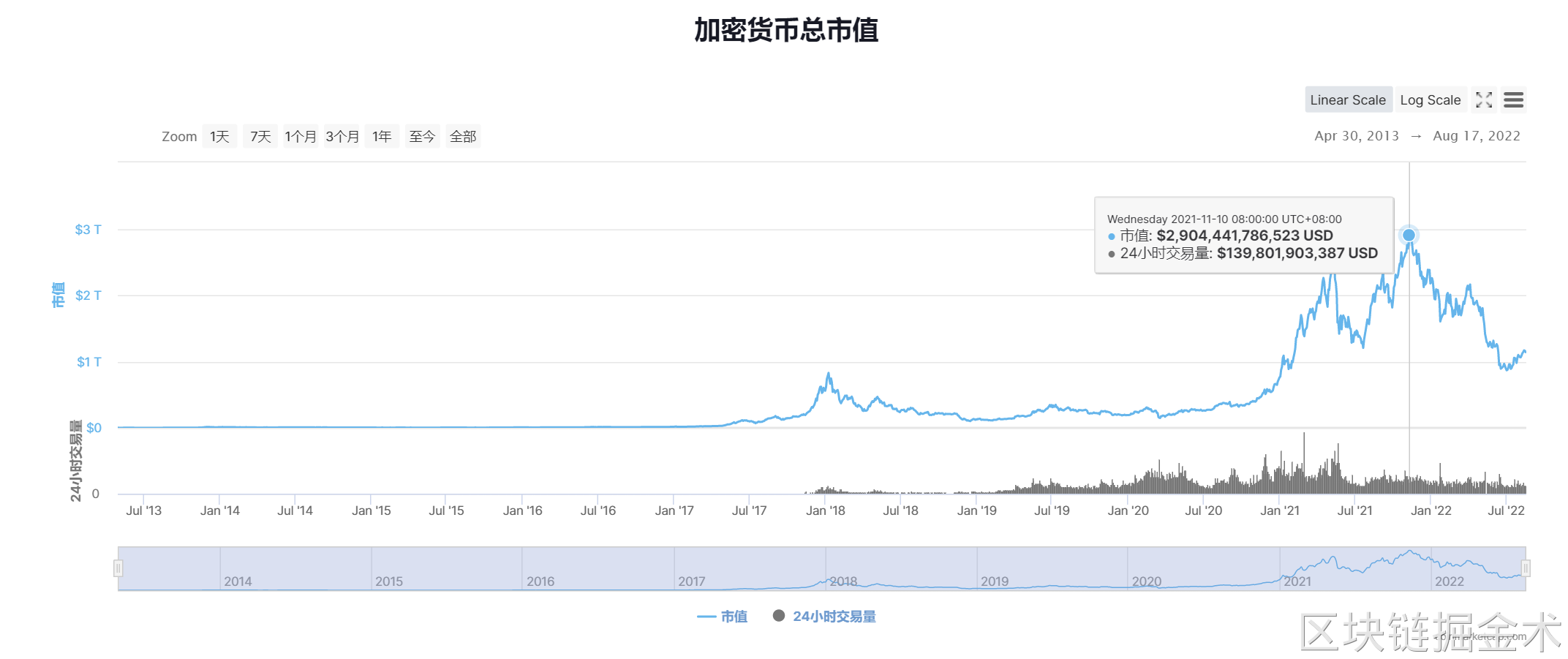
Task: Click the 24小时交易量 vertical axis title
Action: [x=76, y=461]
